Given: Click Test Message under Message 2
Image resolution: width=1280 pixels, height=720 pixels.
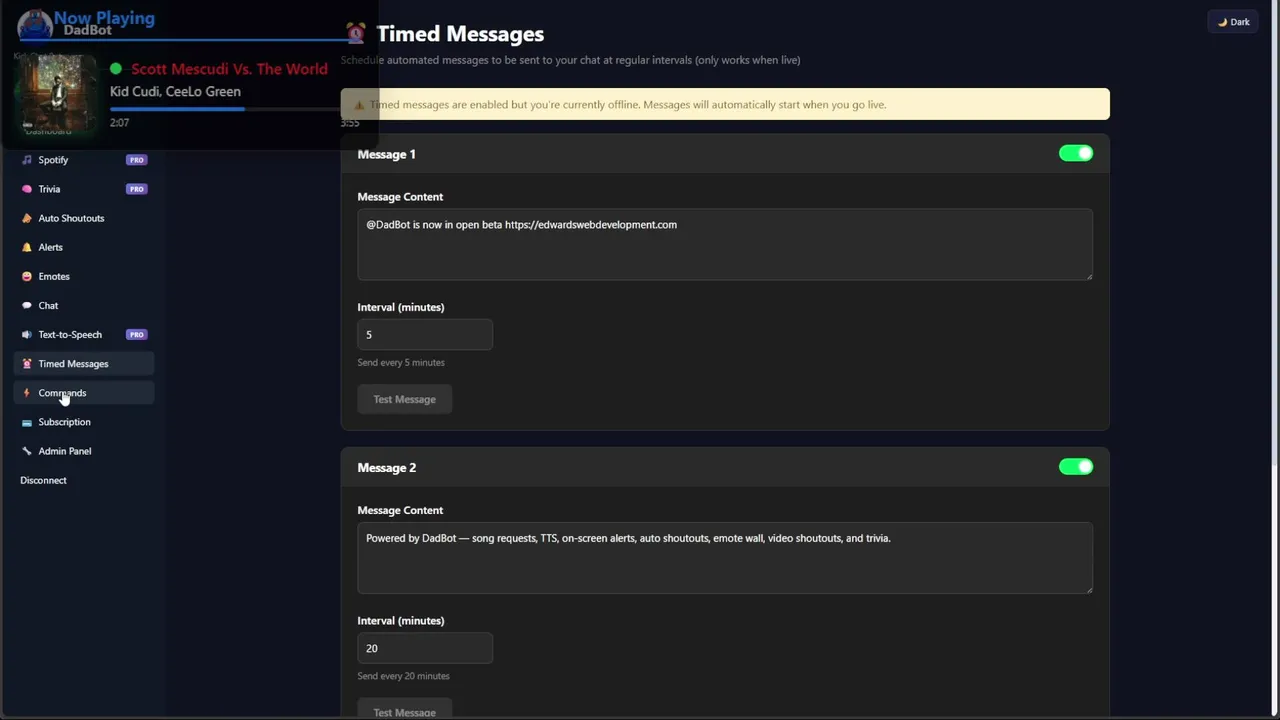Looking at the screenshot, I should pos(404,710).
